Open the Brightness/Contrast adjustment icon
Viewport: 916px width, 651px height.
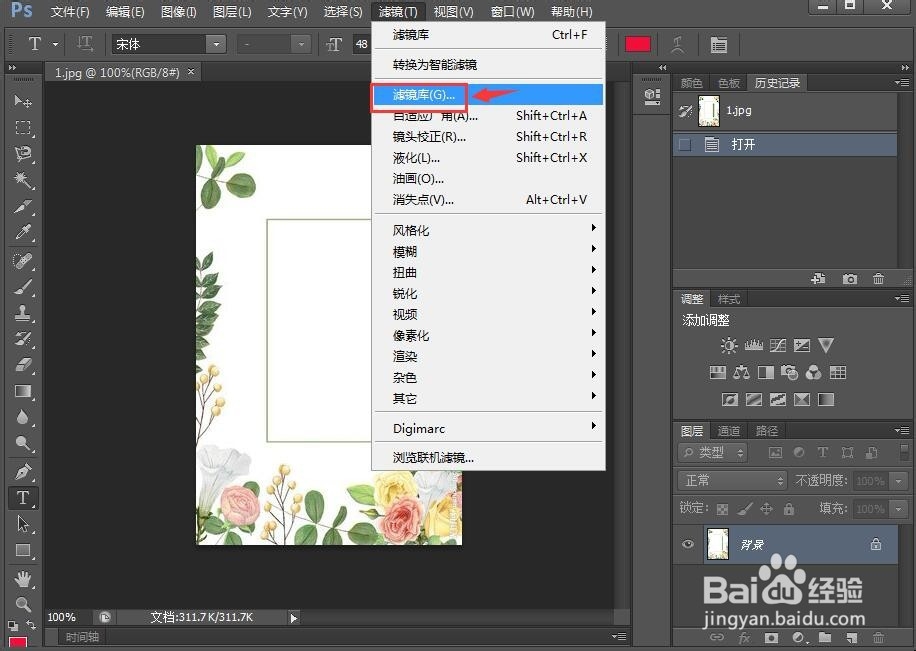pos(728,345)
